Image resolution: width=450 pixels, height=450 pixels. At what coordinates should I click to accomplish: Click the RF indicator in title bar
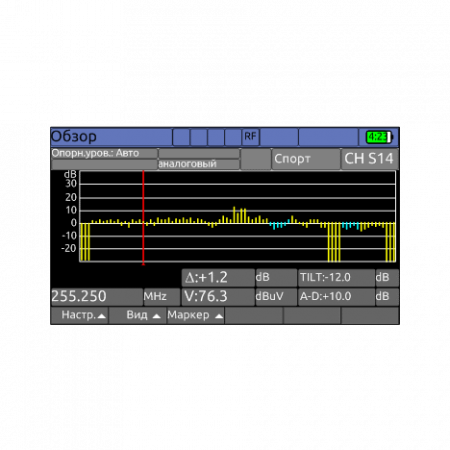[251, 136]
